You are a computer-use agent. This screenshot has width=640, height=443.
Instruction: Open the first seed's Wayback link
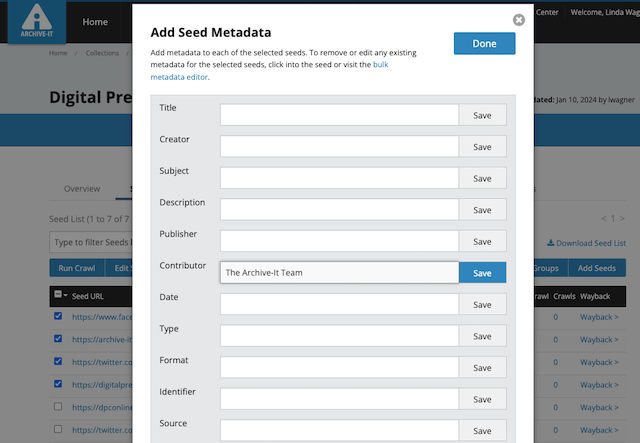point(599,317)
